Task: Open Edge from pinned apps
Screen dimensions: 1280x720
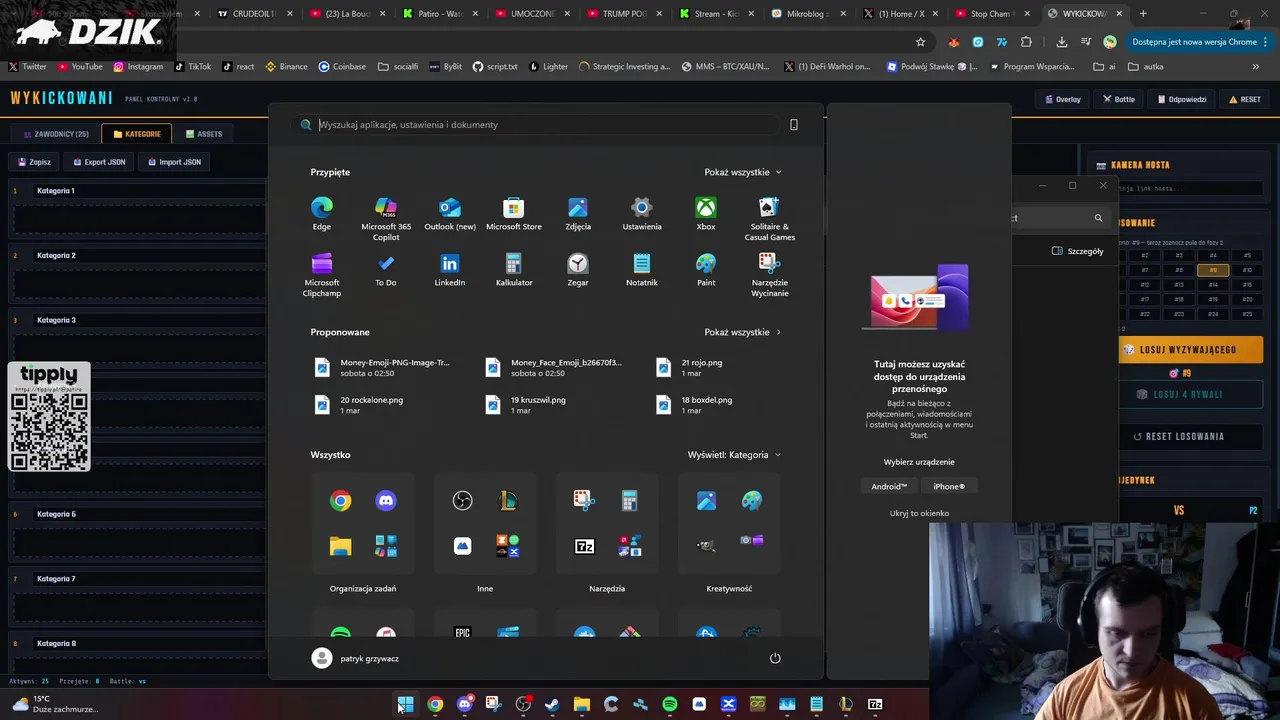Action: [x=321, y=213]
